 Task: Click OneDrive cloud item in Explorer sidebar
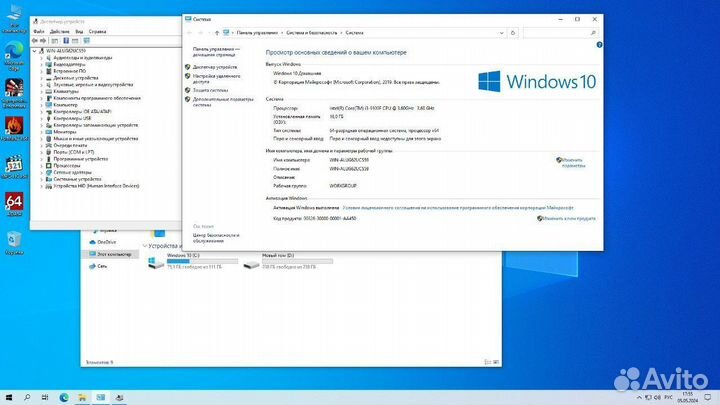pos(103,242)
